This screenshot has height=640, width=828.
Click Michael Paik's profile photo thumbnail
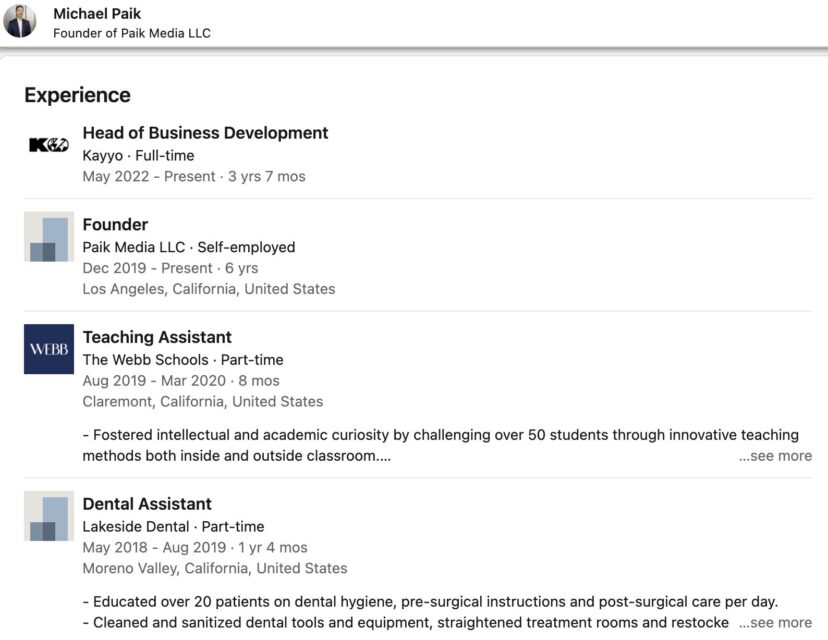pos(20,21)
